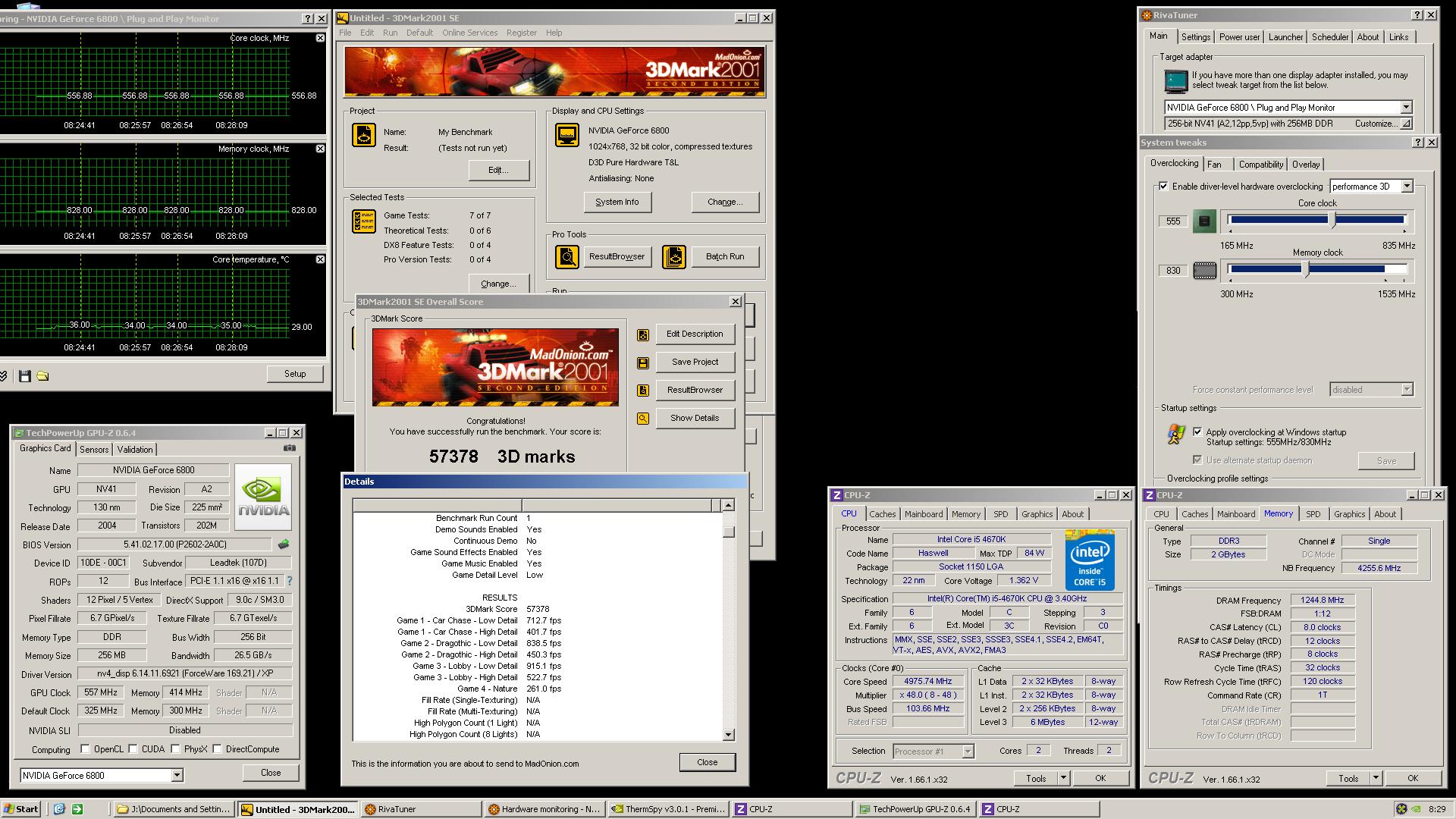Open the performance 3D dropdown
Image resolution: width=1456 pixels, height=819 pixels.
coord(1406,187)
